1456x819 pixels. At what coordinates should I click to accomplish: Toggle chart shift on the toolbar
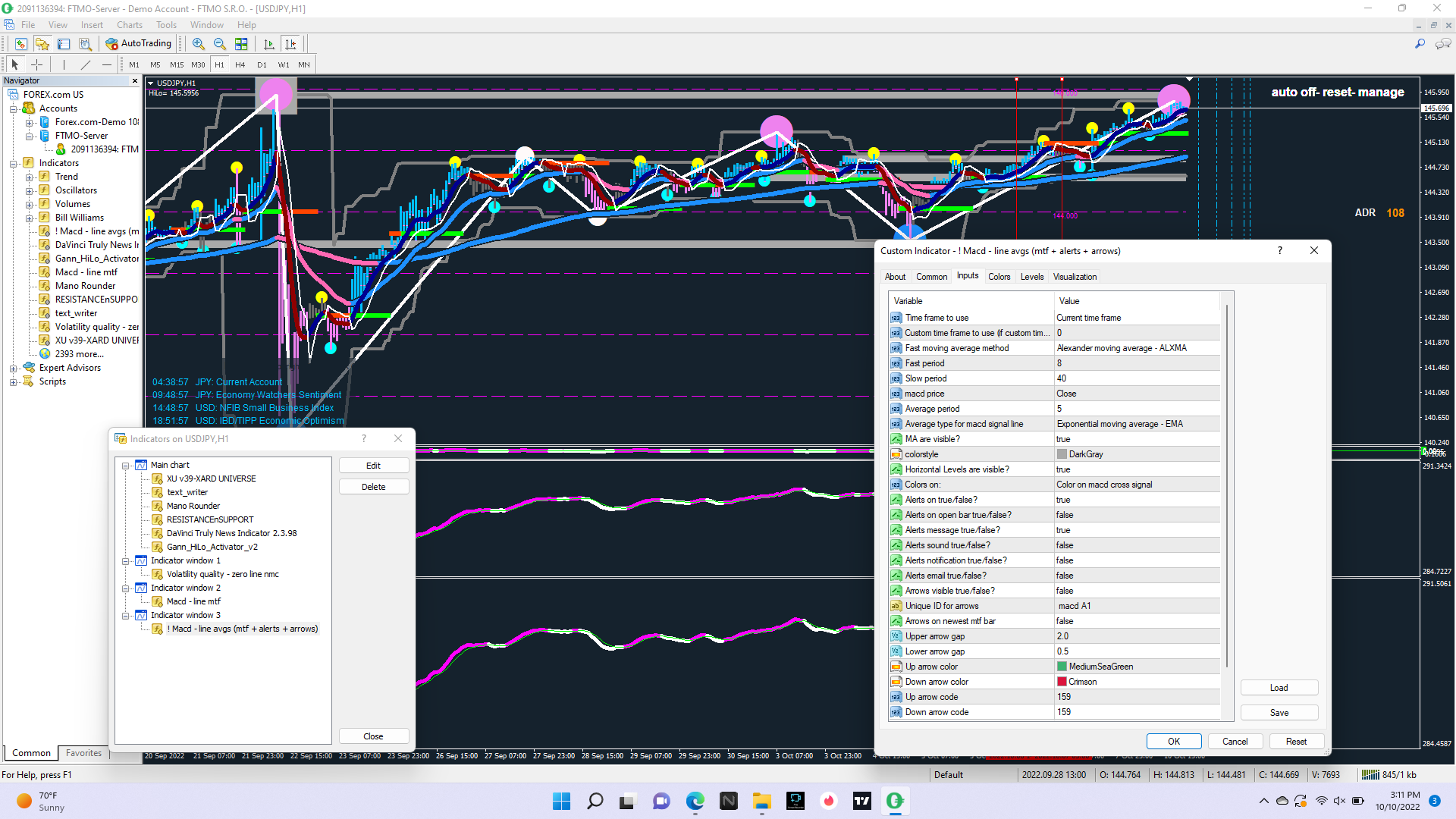(x=290, y=44)
